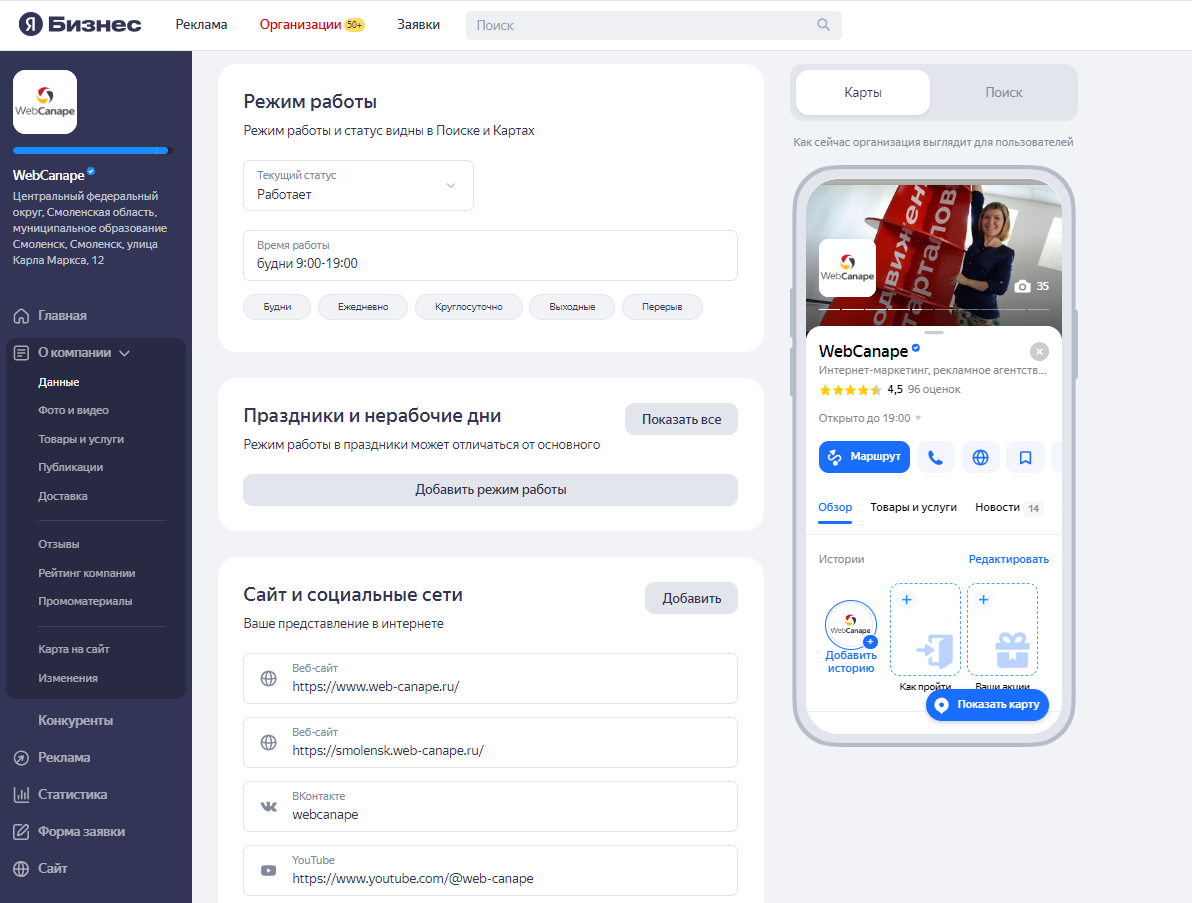Click the search magnifier icon
The height and width of the screenshot is (903, 1192).
[823, 25]
